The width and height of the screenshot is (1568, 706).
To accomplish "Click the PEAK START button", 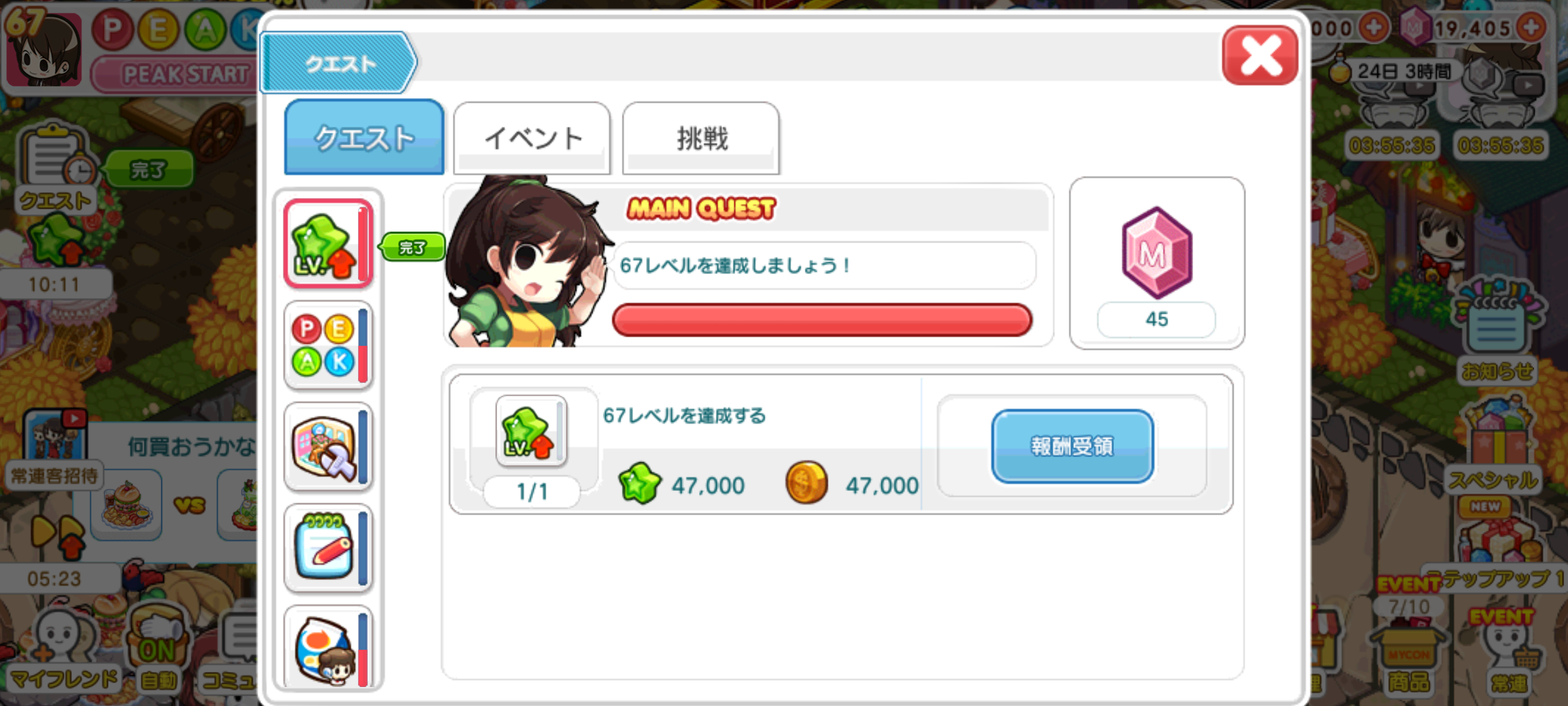I will coord(175,74).
